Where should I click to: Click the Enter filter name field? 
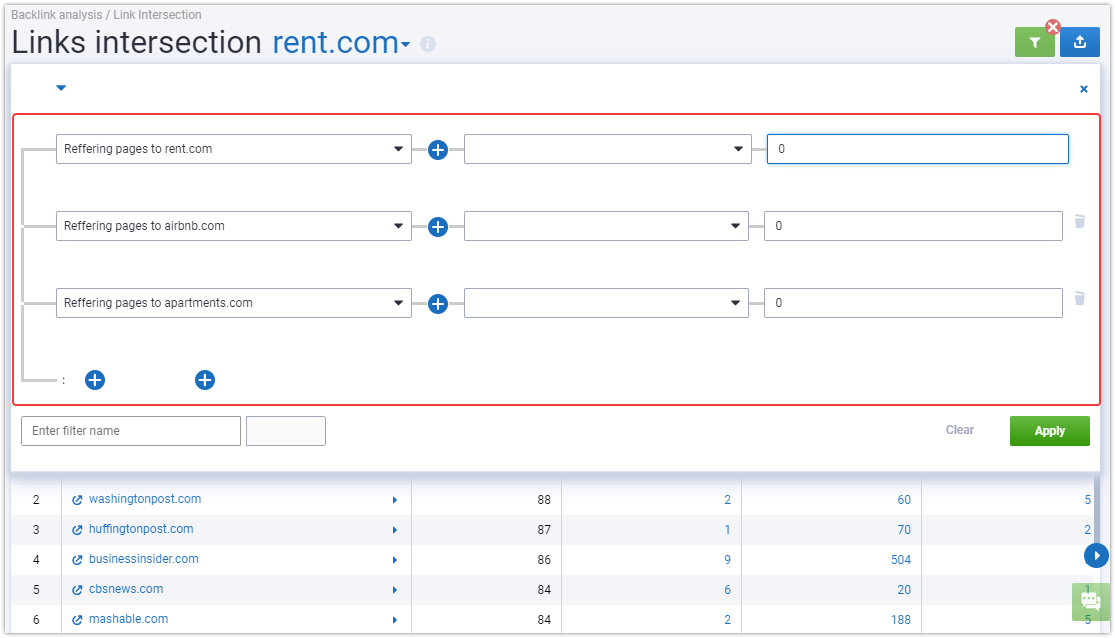pyautogui.click(x=131, y=431)
